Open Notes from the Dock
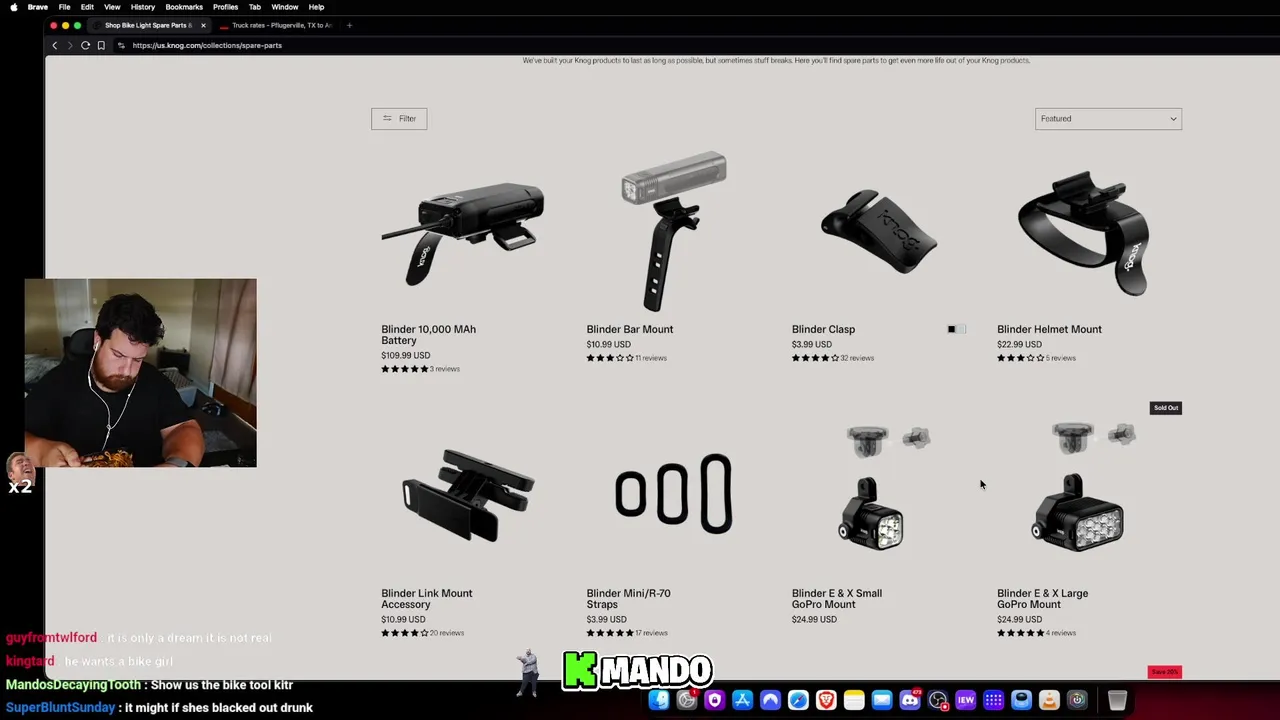This screenshot has width=1280, height=720. [x=854, y=700]
